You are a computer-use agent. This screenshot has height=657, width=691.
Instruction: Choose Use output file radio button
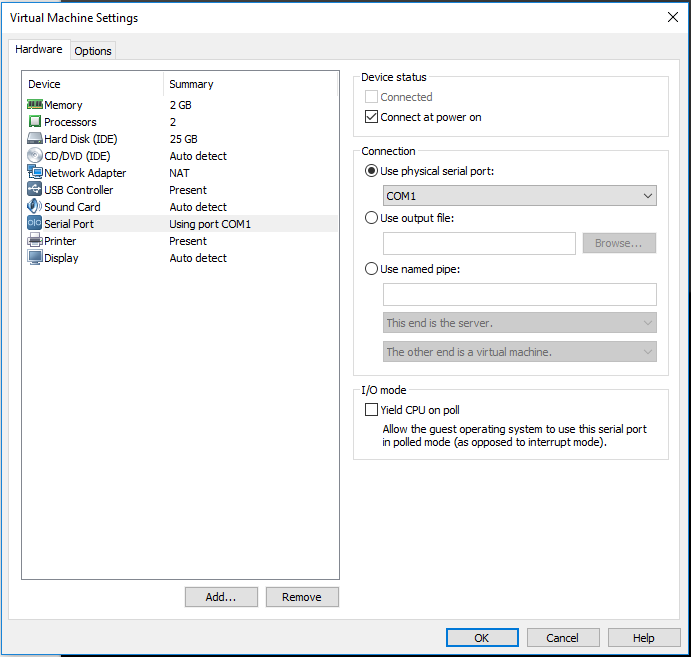tap(372, 217)
